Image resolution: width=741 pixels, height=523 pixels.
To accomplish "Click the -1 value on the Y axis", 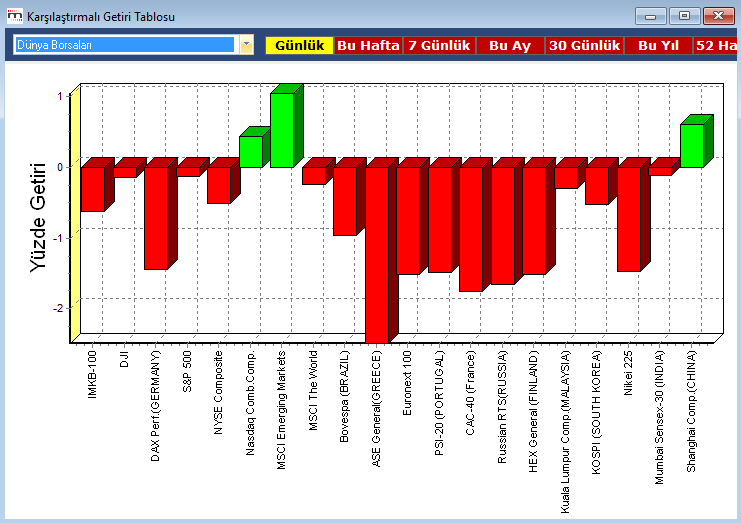I will [58, 238].
